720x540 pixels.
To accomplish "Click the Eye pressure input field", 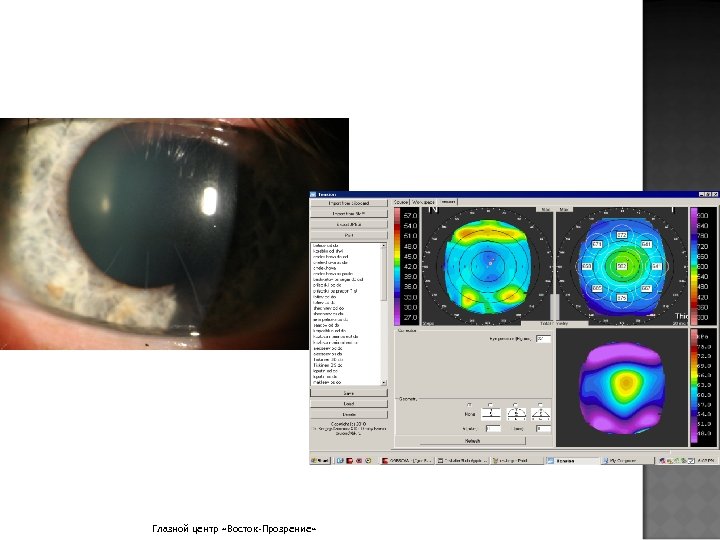I will (x=543, y=339).
